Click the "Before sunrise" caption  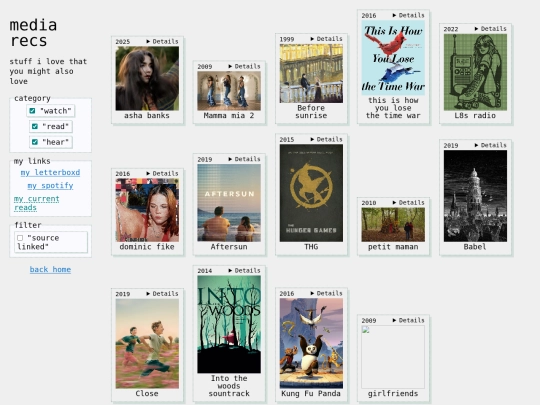click(x=311, y=112)
